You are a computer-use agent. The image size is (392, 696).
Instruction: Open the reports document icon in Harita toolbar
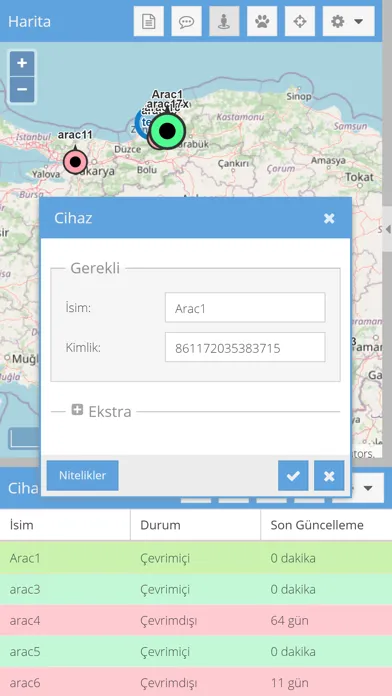coord(149,21)
